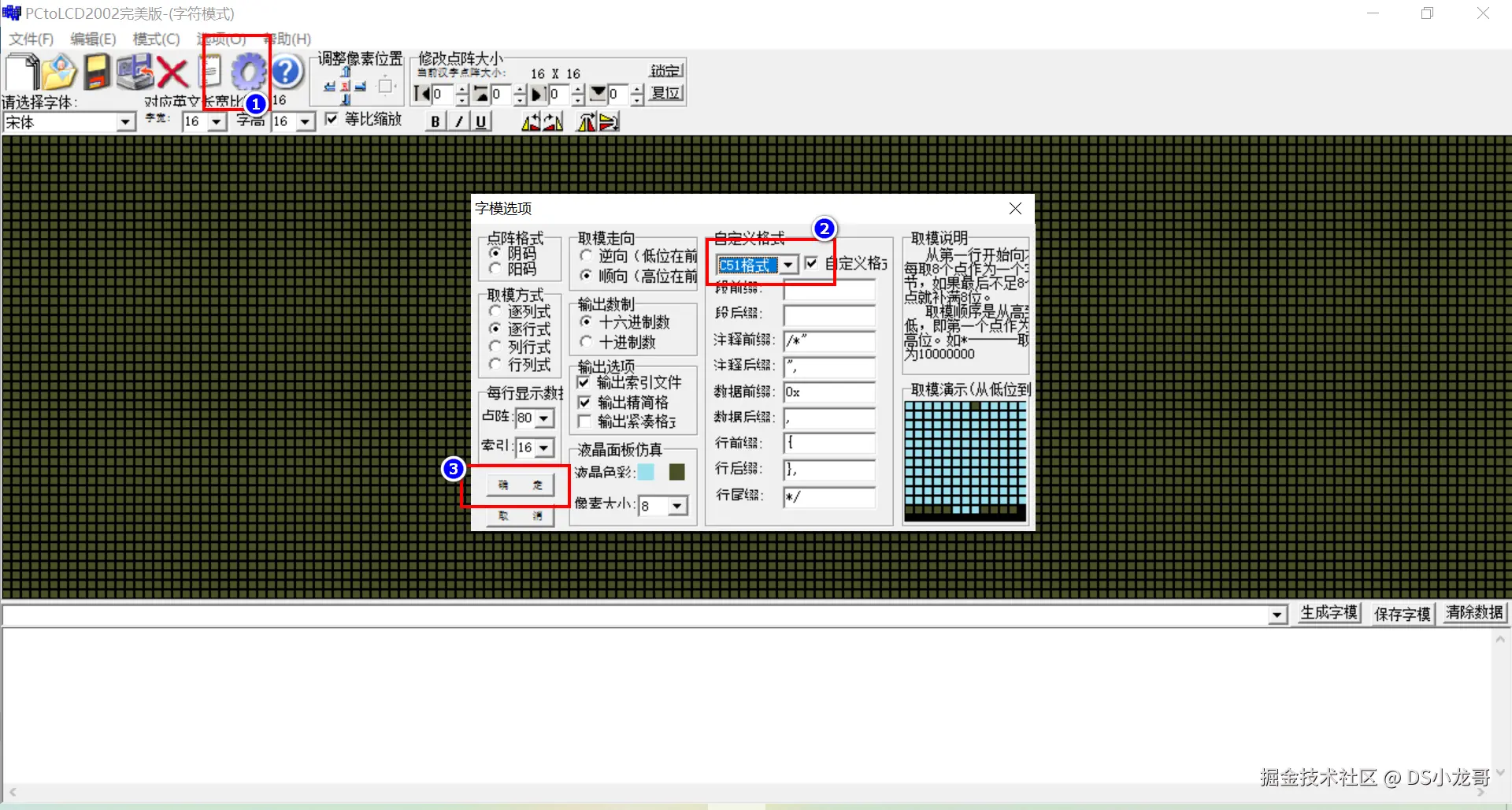Image resolution: width=1512 pixels, height=810 pixels.
Task: Click the red X delete icon
Action: coord(172,72)
